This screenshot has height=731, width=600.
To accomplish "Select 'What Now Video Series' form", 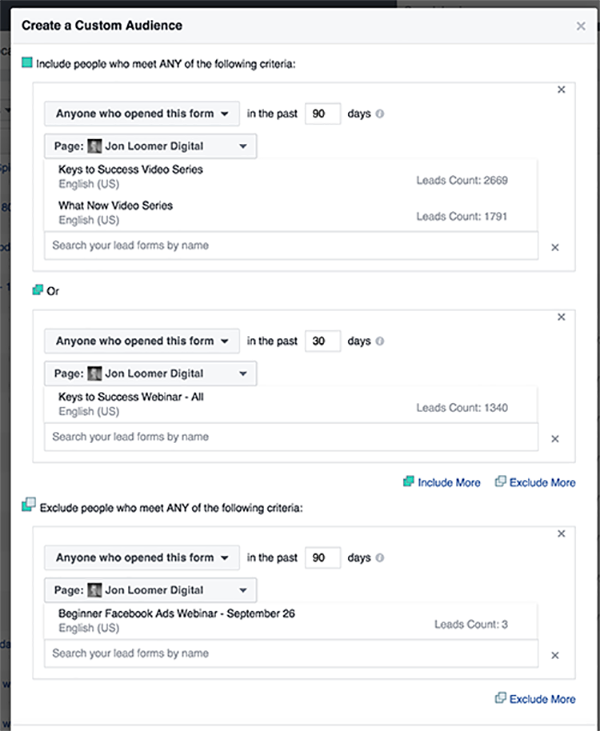I will coord(290,213).
